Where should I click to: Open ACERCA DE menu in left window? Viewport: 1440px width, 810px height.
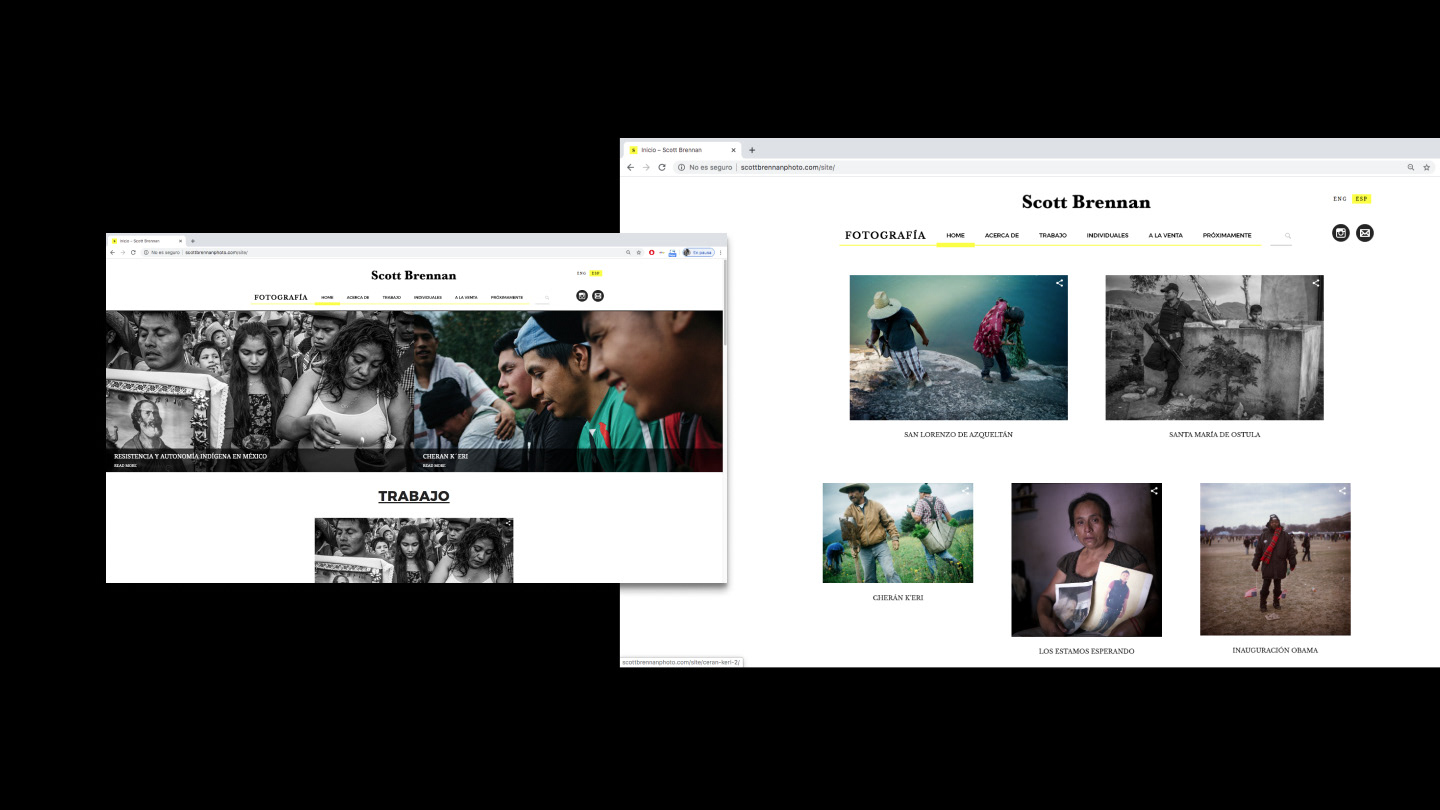coord(358,297)
